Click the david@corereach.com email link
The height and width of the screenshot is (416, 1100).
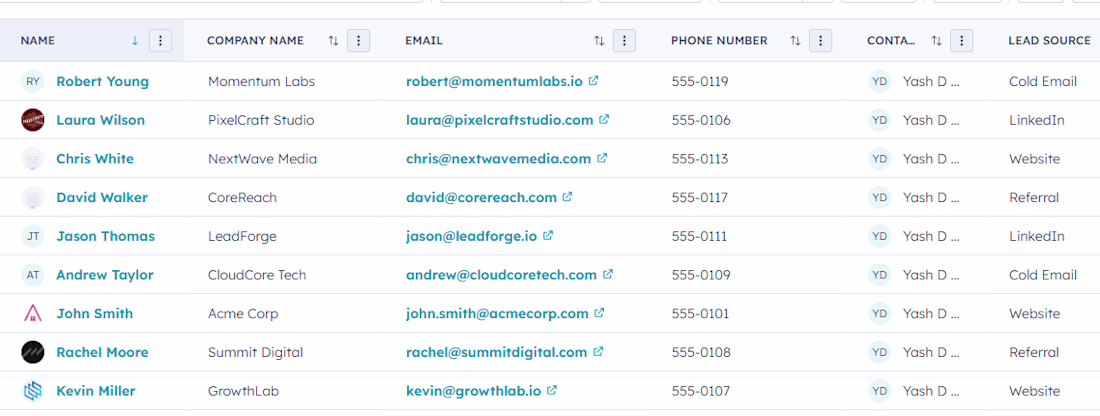tap(481, 198)
